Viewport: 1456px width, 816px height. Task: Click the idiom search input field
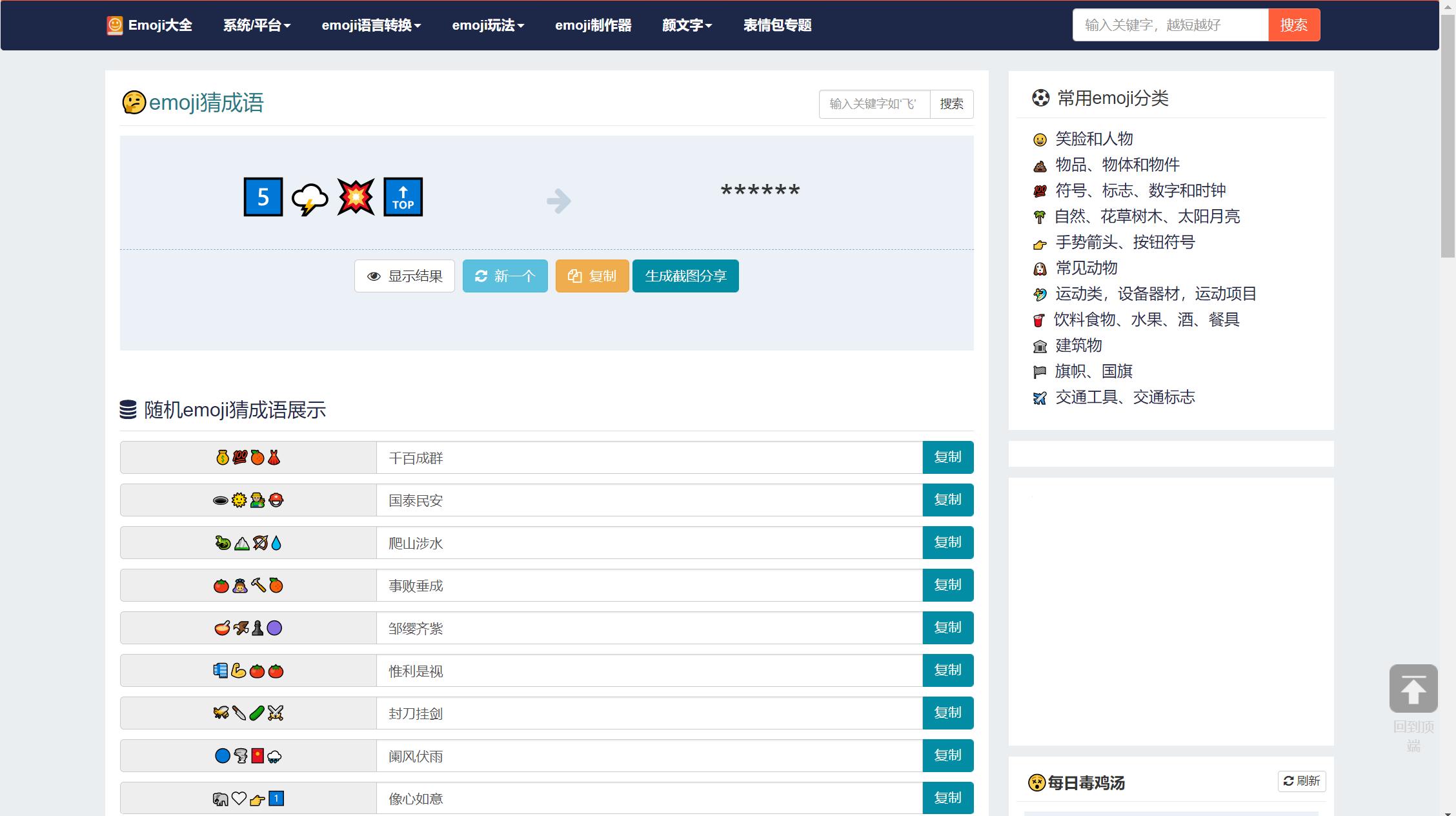[875, 104]
